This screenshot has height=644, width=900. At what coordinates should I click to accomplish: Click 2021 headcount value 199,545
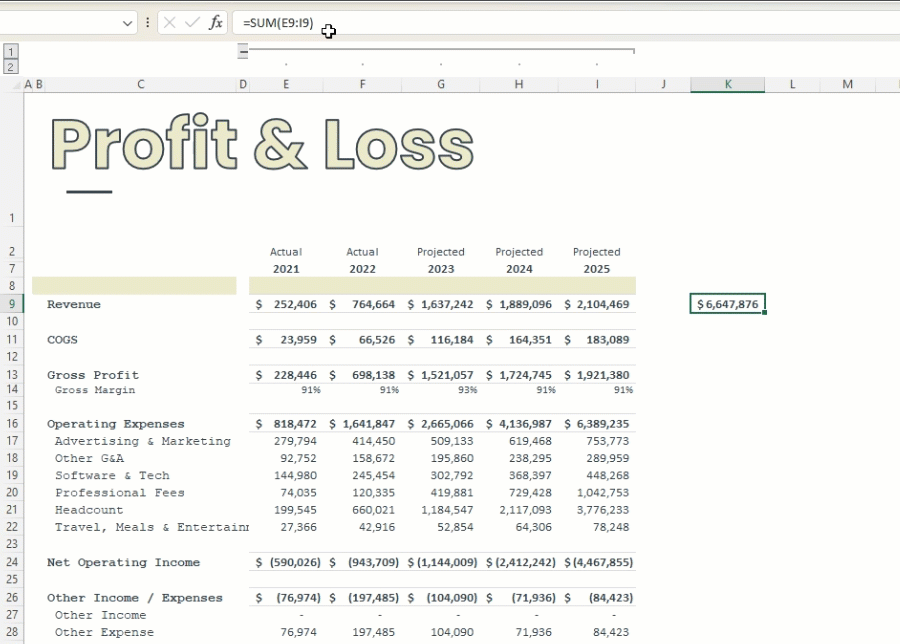pyautogui.click(x=296, y=510)
